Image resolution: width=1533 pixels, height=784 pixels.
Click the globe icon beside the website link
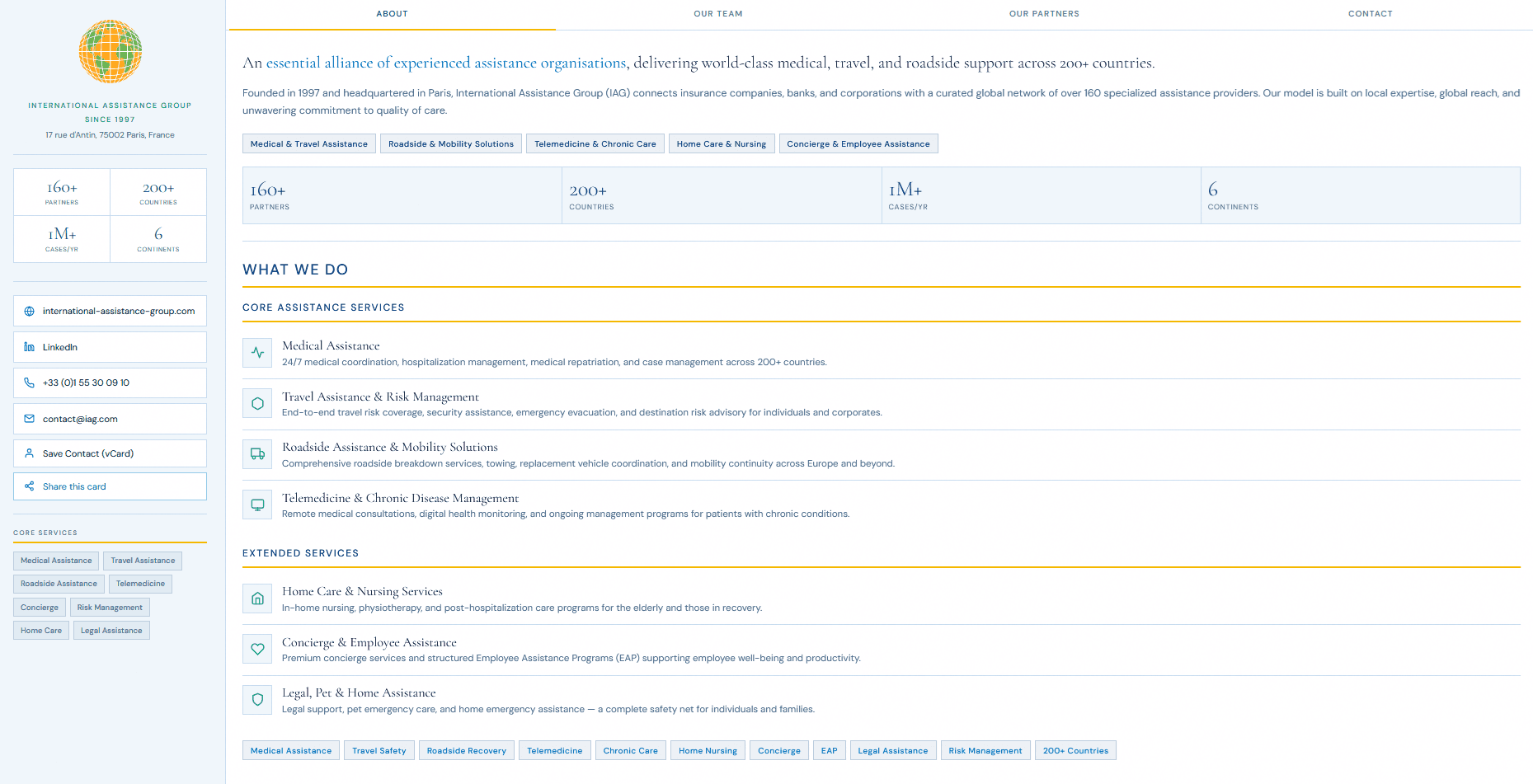pyautogui.click(x=29, y=312)
